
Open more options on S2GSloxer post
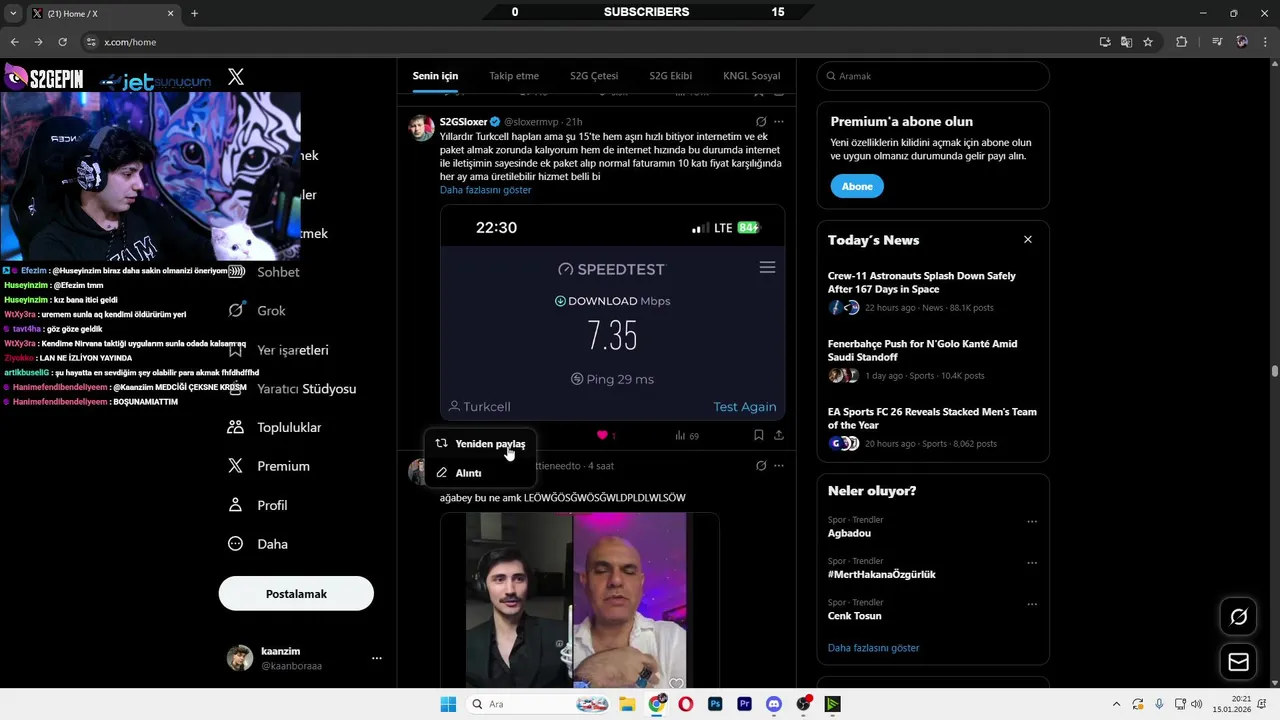coord(779,122)
